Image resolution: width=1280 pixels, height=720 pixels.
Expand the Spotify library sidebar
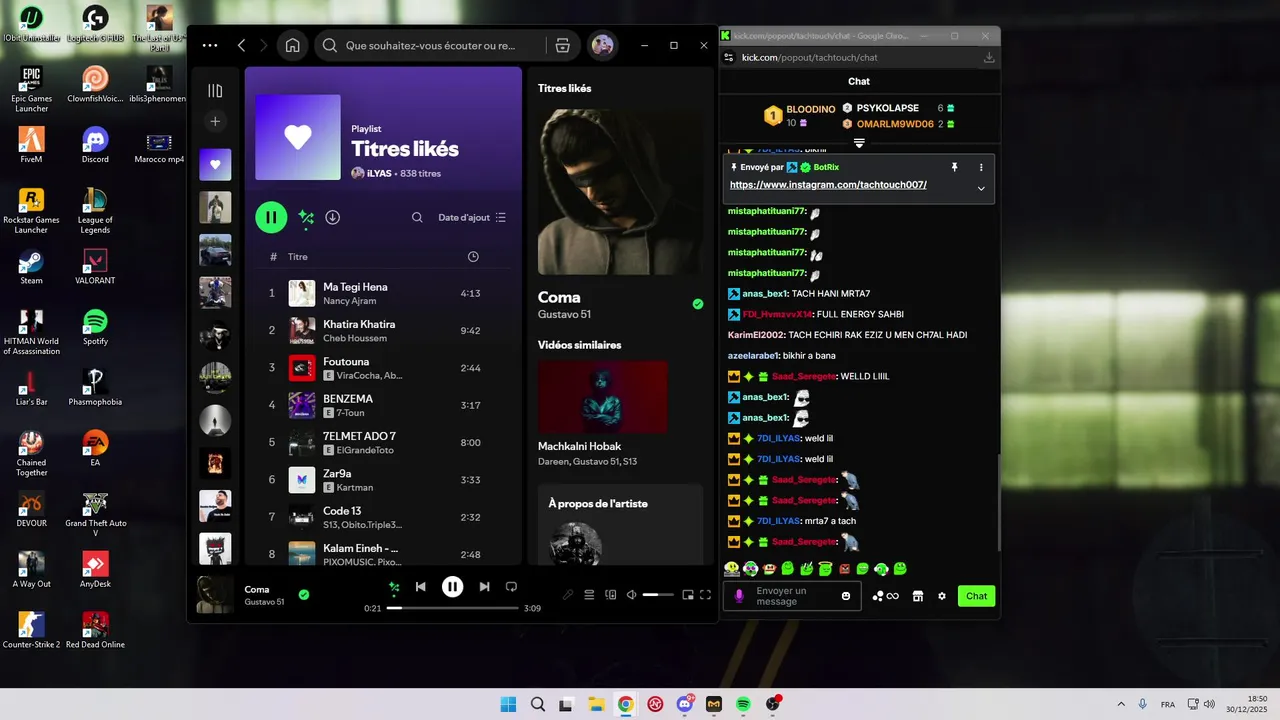coord(215,91)
